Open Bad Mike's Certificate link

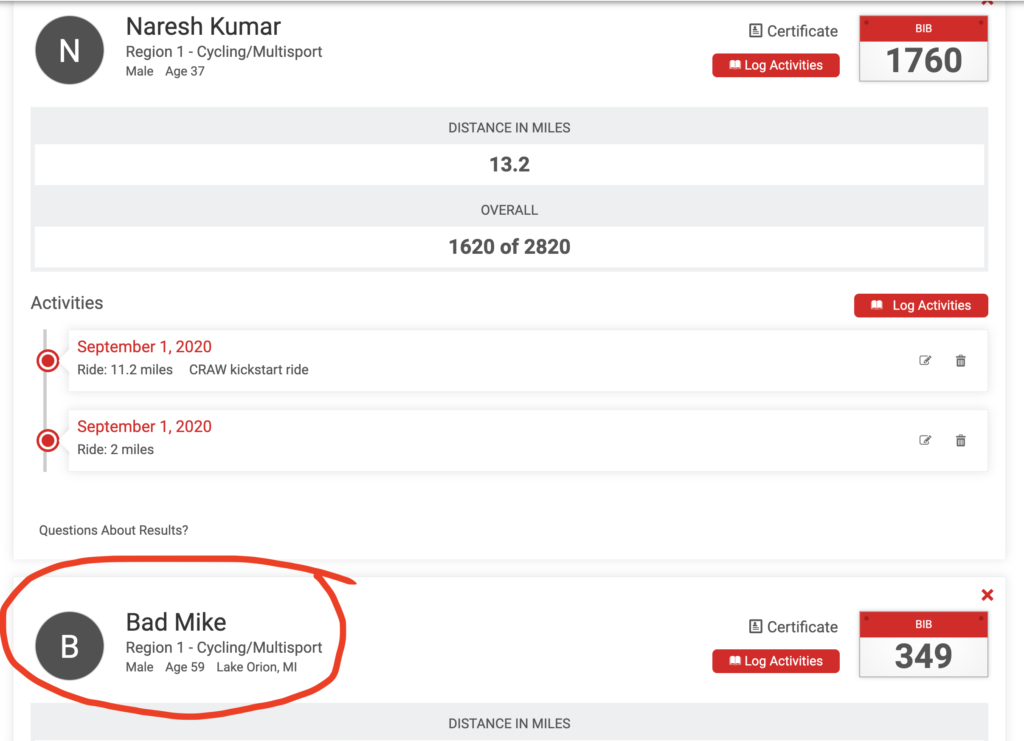[793, 627]
